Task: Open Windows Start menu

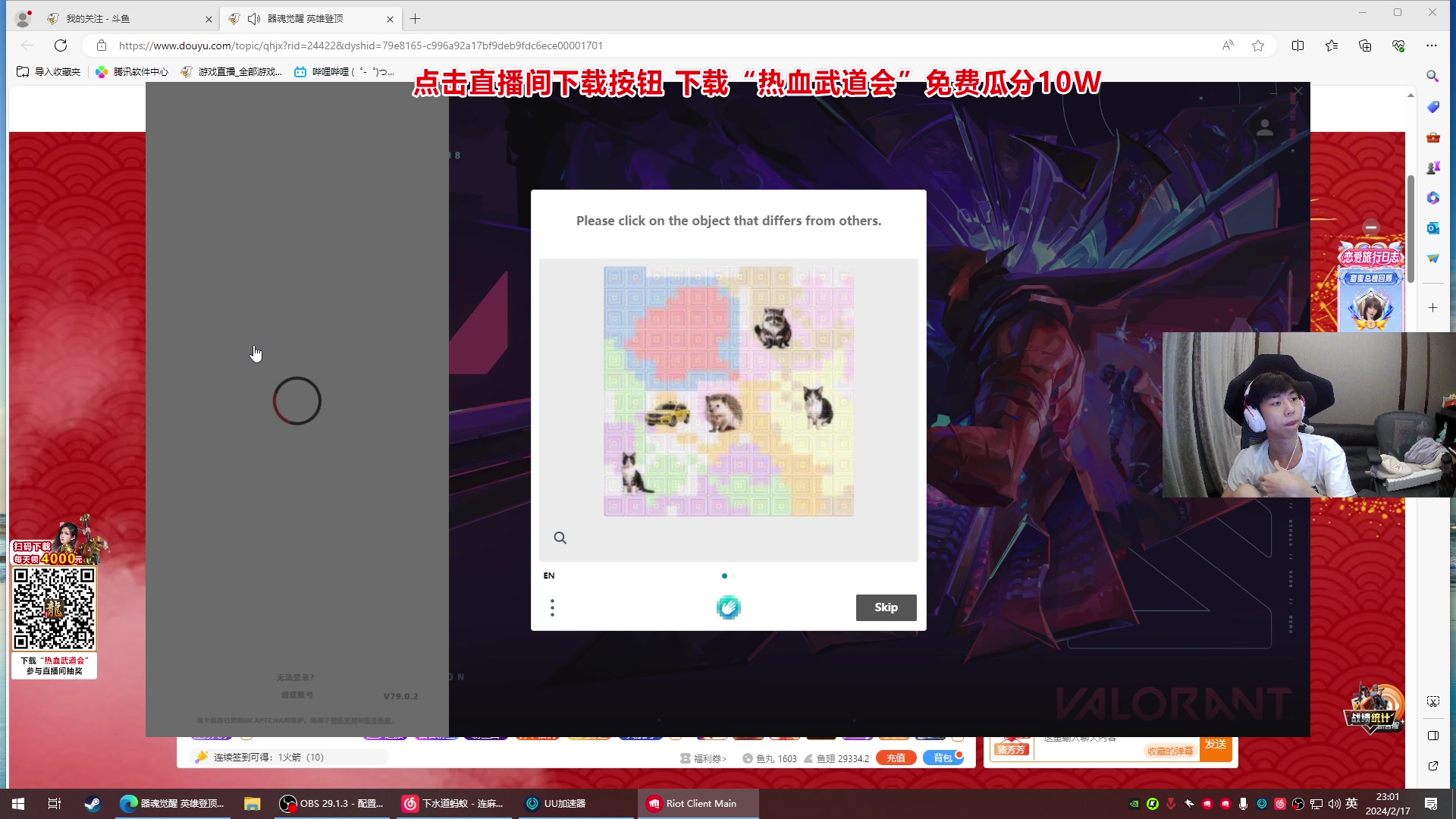Action: point(18,804)
